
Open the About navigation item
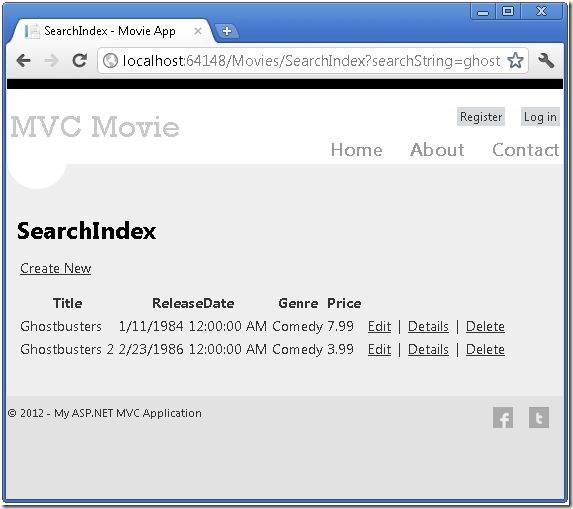click(437, 150)
